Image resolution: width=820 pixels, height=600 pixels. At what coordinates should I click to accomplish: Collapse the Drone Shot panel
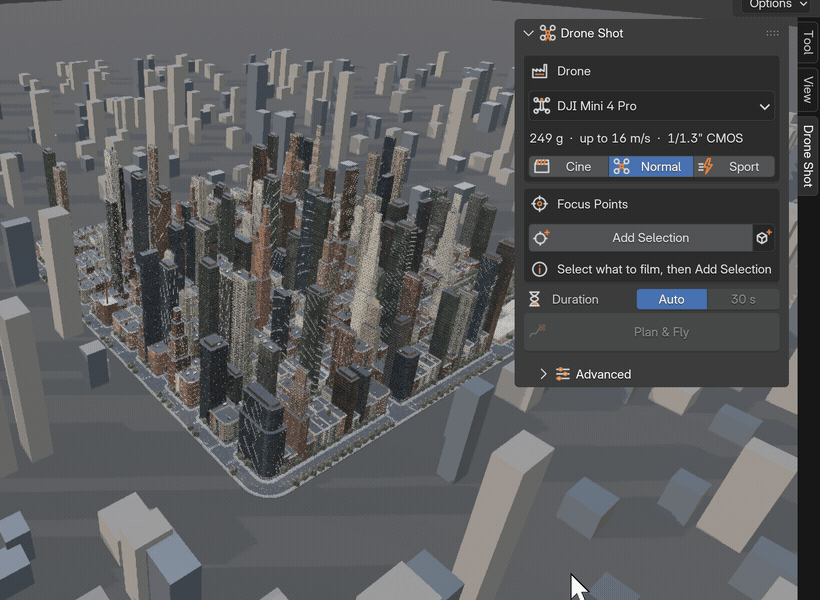tap(528, 33)
